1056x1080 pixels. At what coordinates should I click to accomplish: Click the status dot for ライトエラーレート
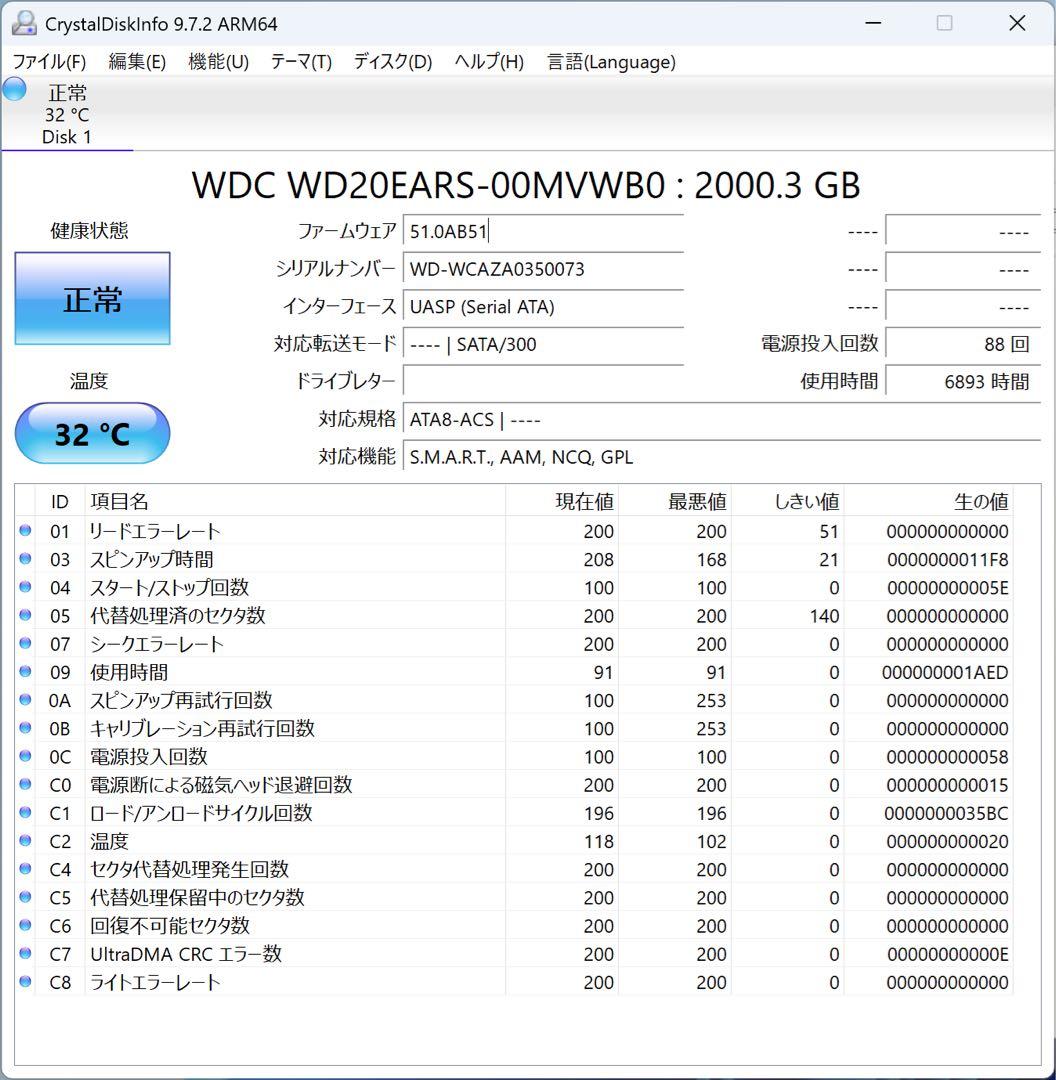(x=25, y=982)
